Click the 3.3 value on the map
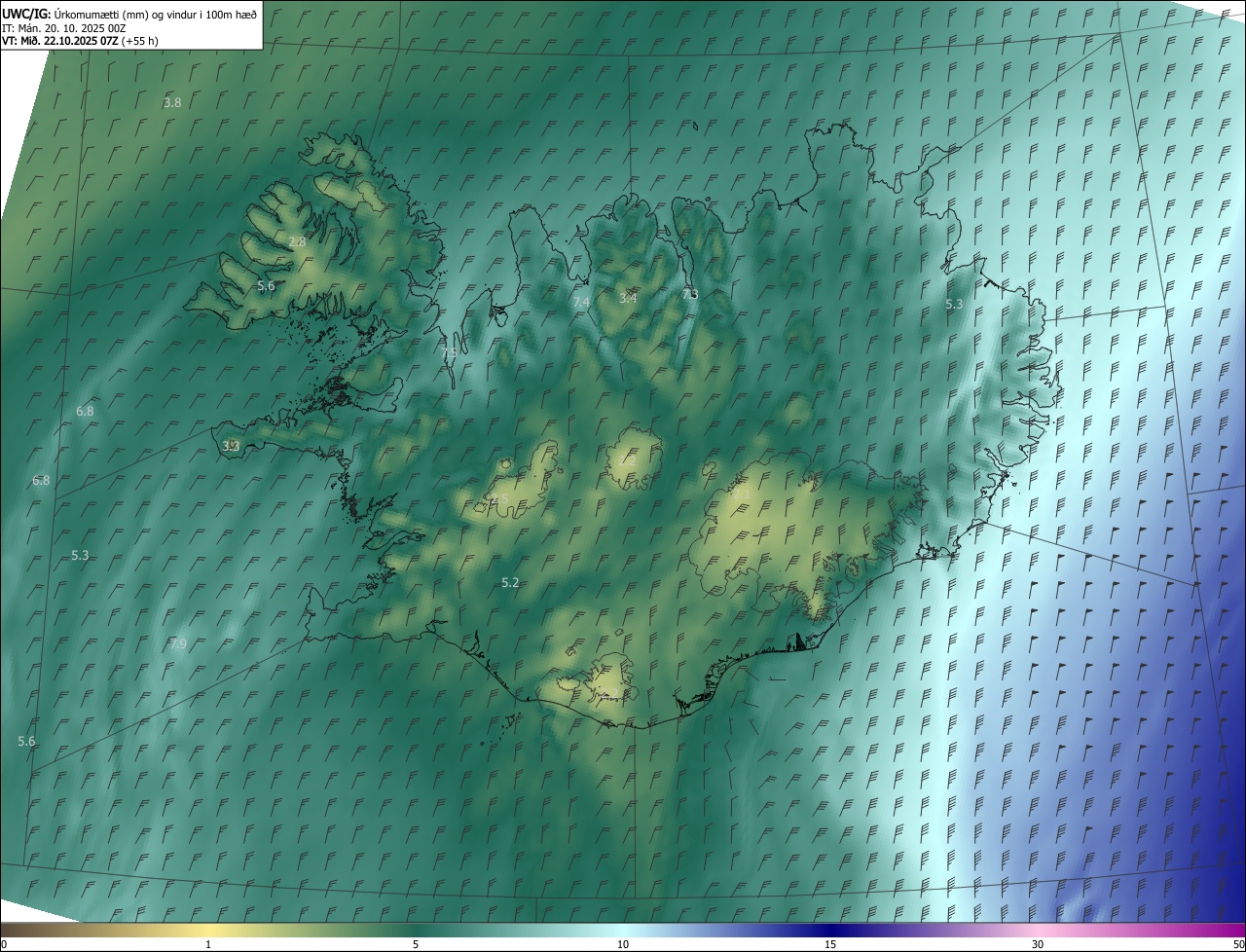The height and width of the screenshot is (952, 1246). pos(231,446)
